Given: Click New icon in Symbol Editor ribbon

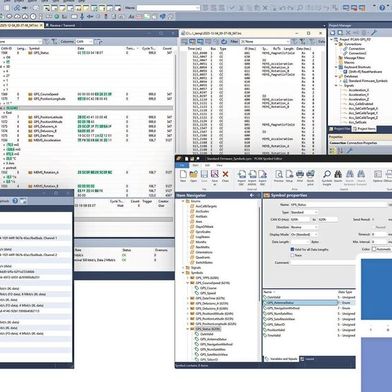Looking at the screenshot, I should (x=183, y=174).
